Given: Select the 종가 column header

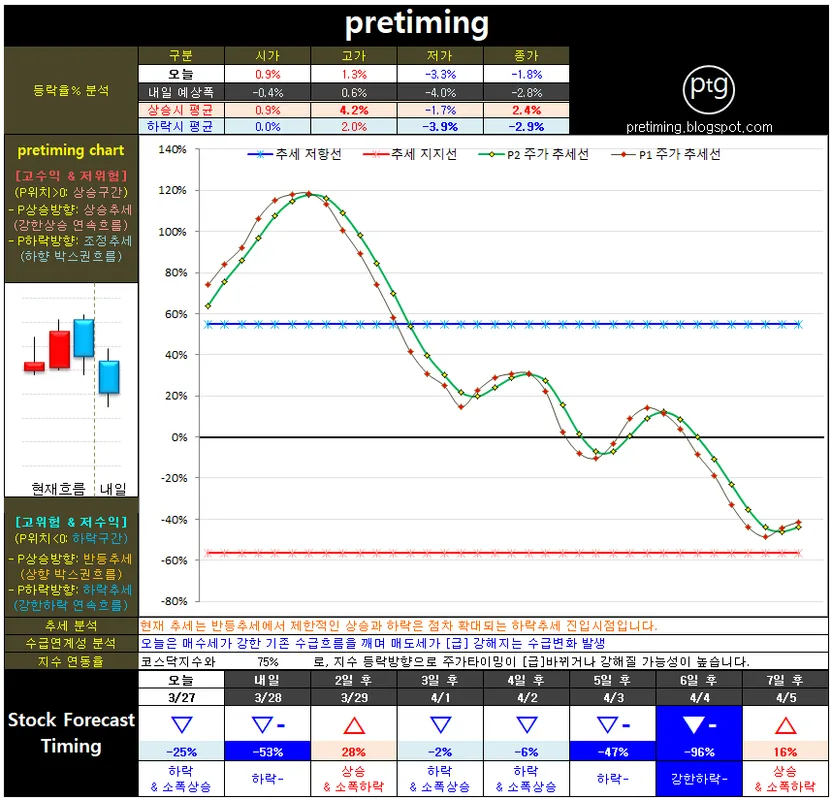Looking at the screenshot, I should coord(526,56).
